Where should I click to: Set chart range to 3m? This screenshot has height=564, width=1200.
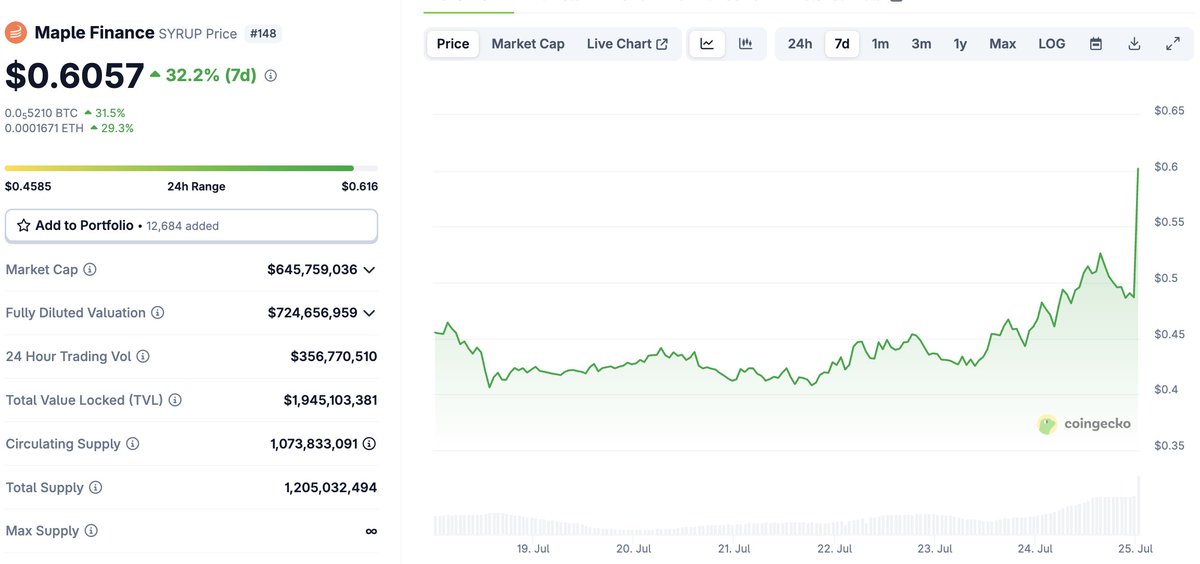[921, 44]
